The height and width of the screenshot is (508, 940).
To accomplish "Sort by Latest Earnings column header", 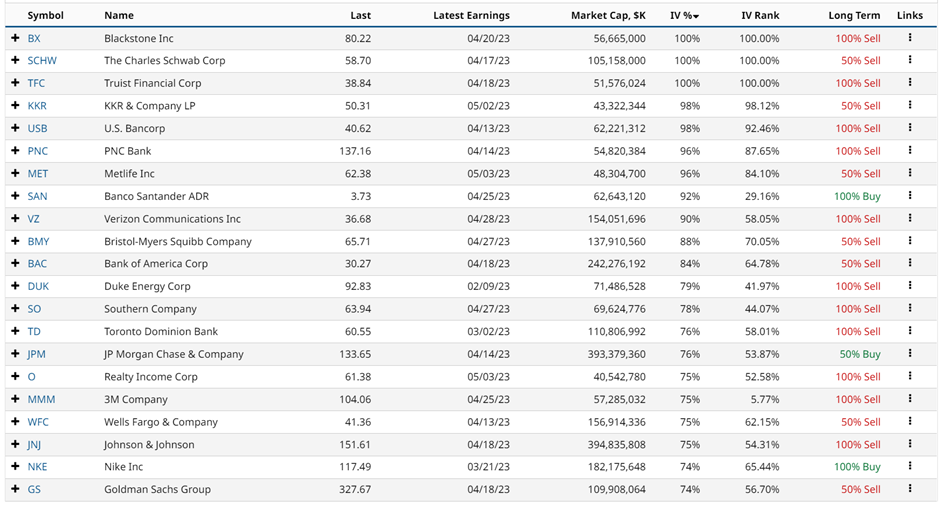I will [471, 15].
